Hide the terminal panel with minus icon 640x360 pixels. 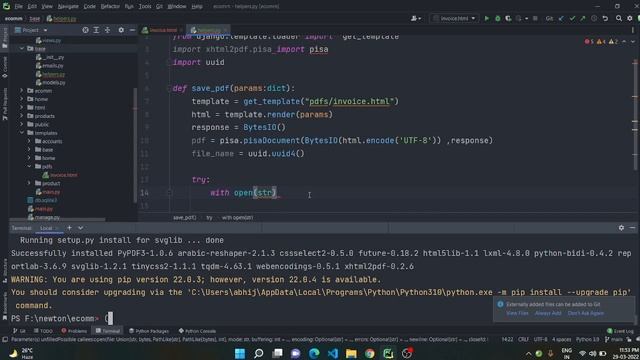(x=632, y=228)
